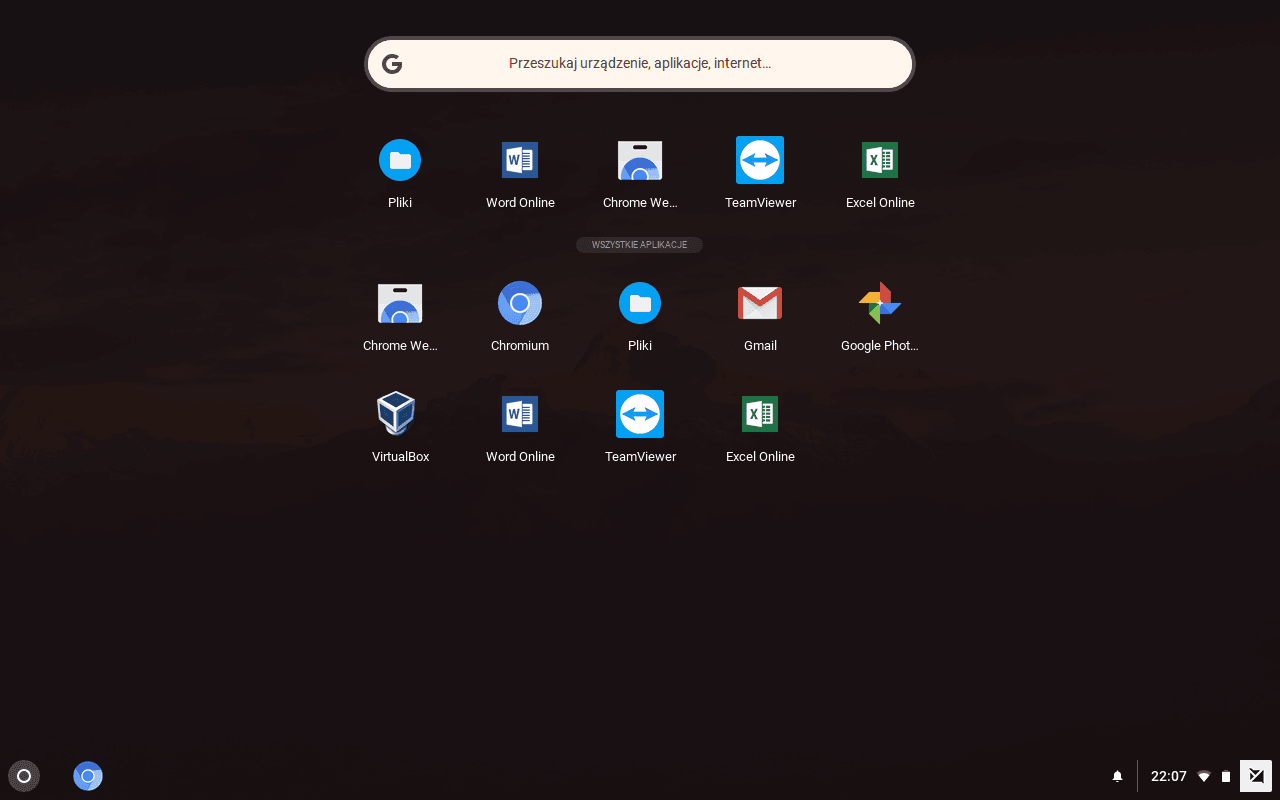1280x800 pixels.
Task: Open the Gmail app
Action: point(760,303)
